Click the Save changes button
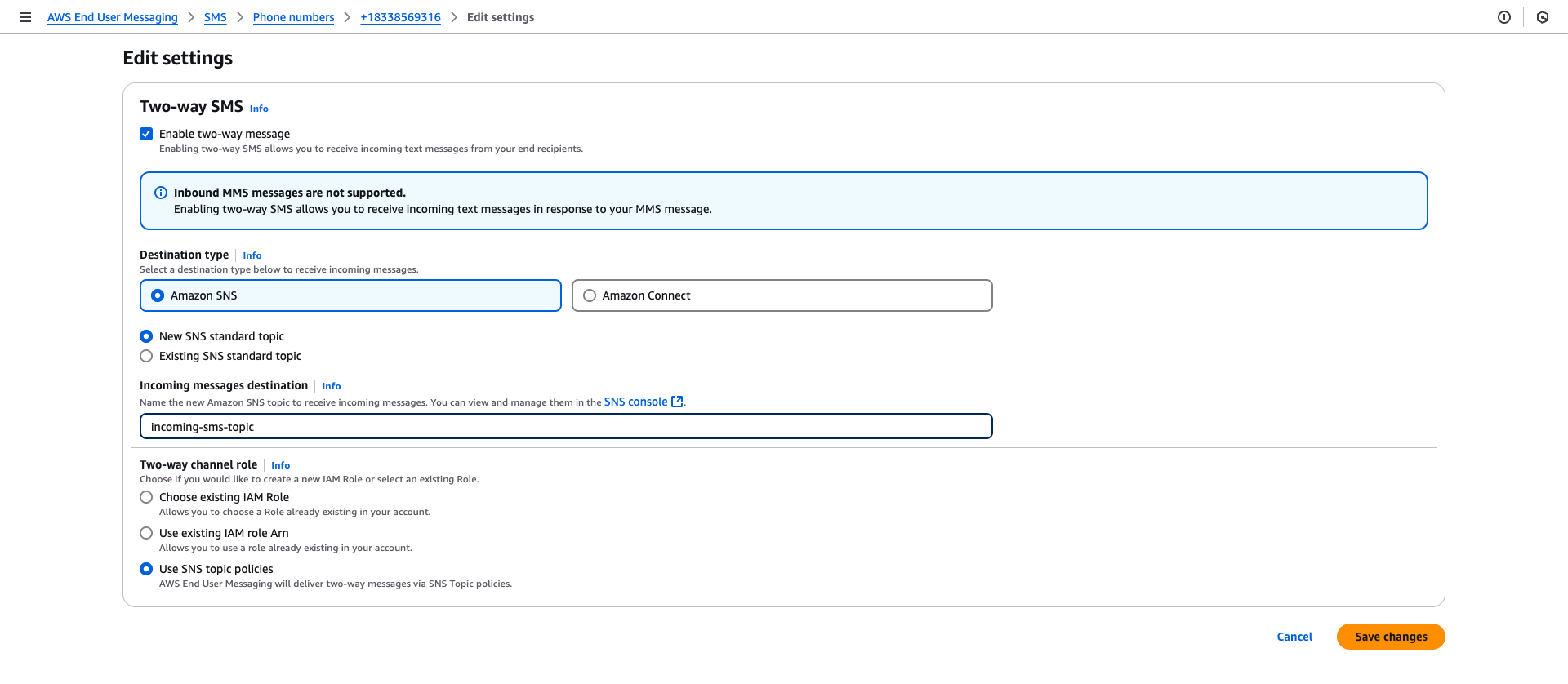 1391,637
